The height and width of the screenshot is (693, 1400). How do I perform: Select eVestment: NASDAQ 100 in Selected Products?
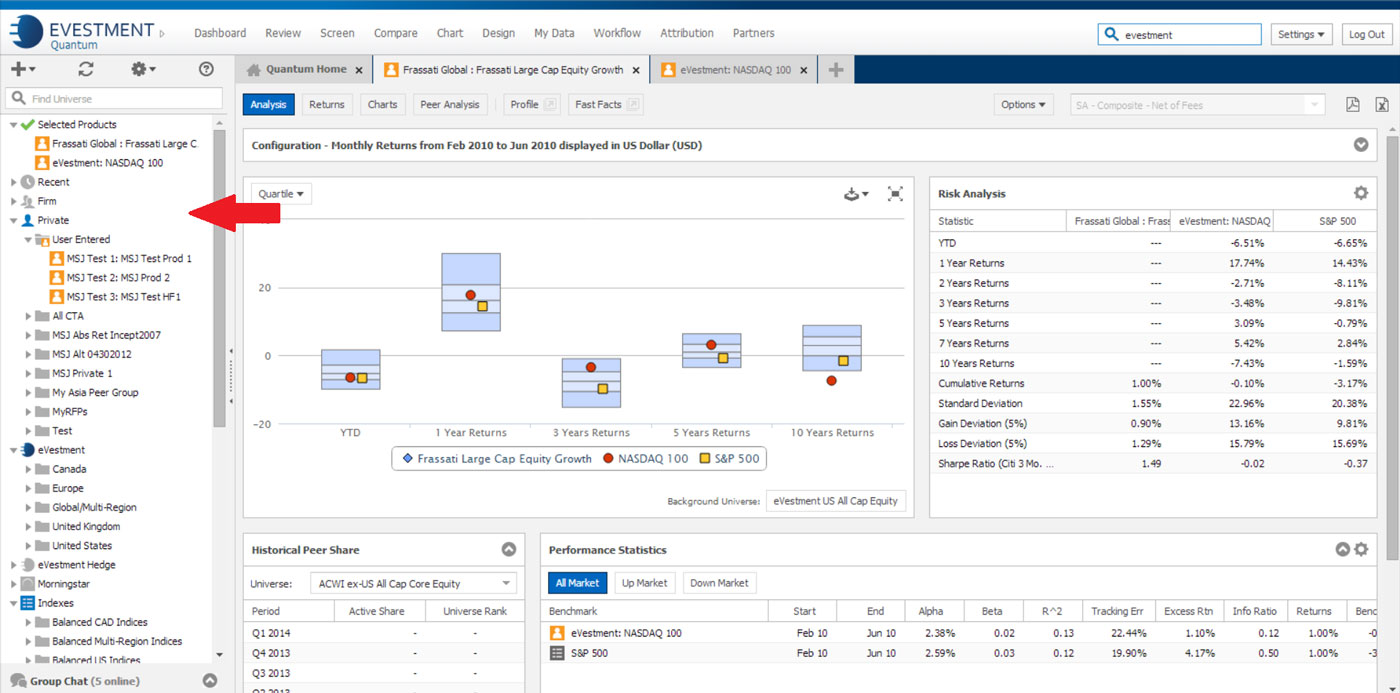pyautogui.click(x=99, y=162)
